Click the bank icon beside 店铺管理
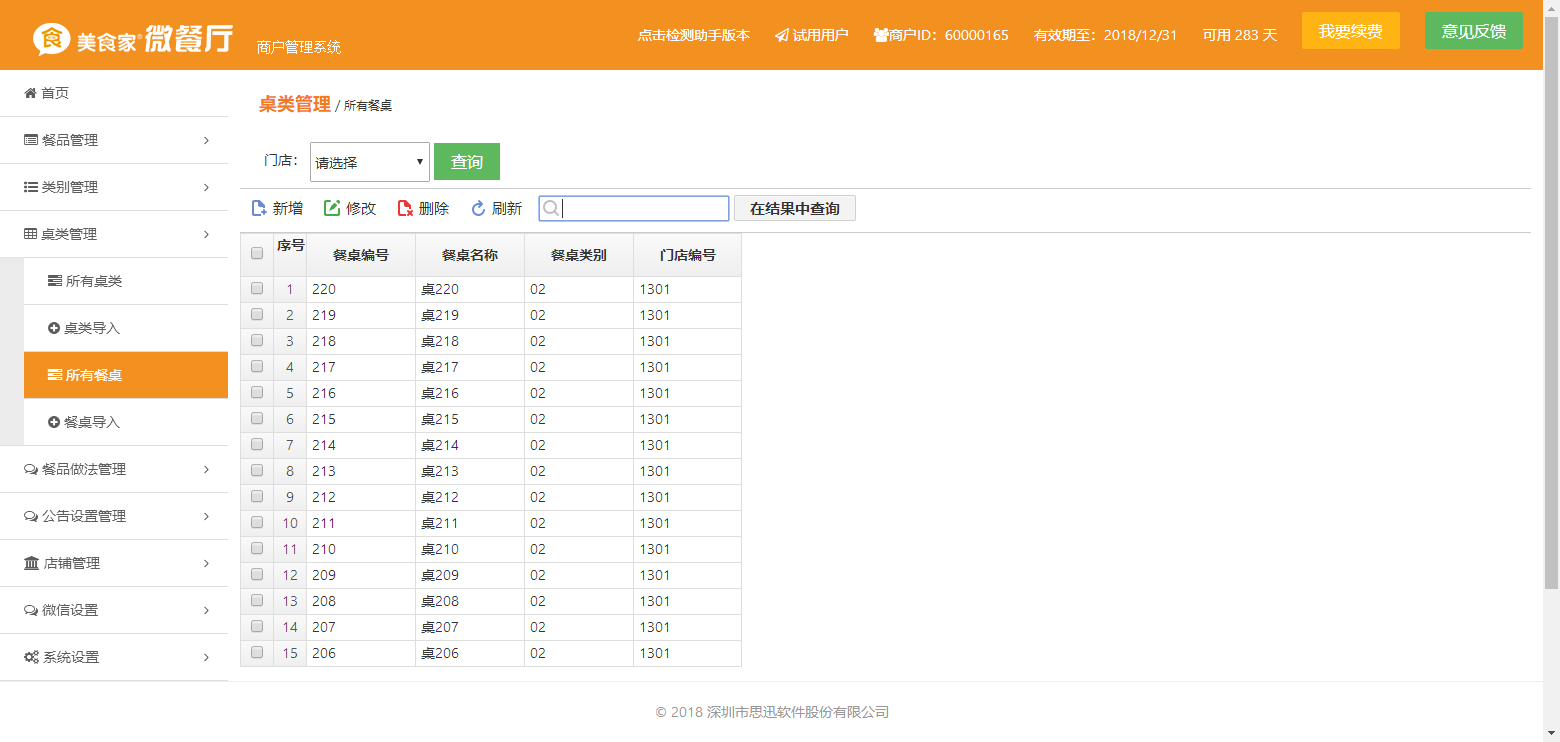1560x742 pixels. pos(31,563)
